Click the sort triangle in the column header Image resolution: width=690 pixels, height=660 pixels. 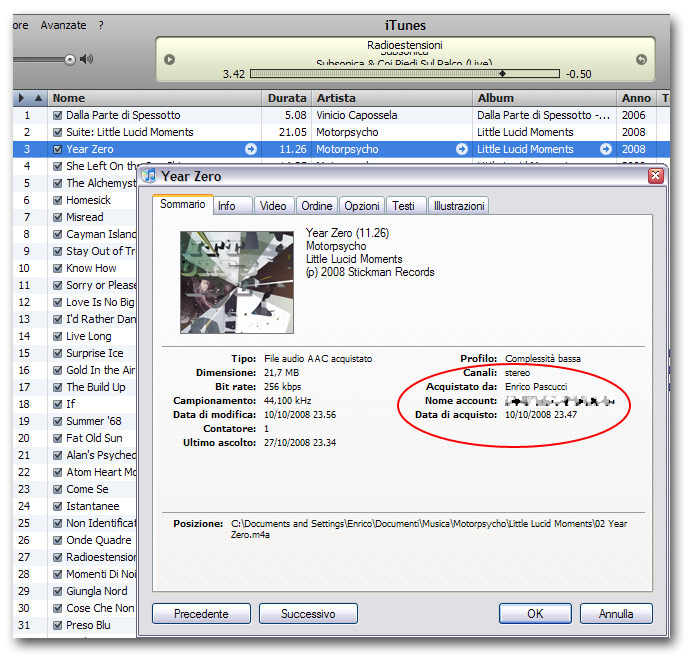pos(38,98)
